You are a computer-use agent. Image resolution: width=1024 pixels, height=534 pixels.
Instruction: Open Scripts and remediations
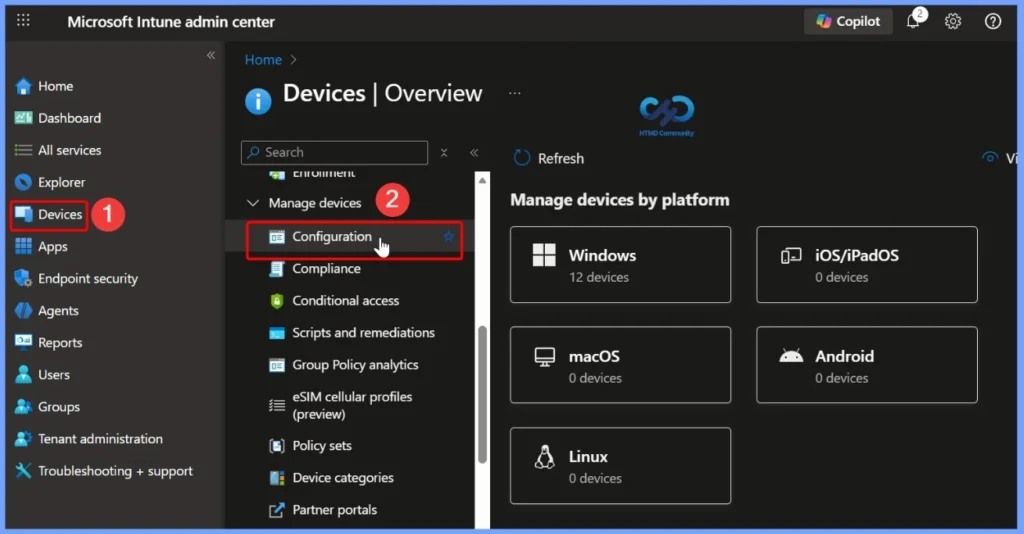pyautogui.click(x=363, y=333)
